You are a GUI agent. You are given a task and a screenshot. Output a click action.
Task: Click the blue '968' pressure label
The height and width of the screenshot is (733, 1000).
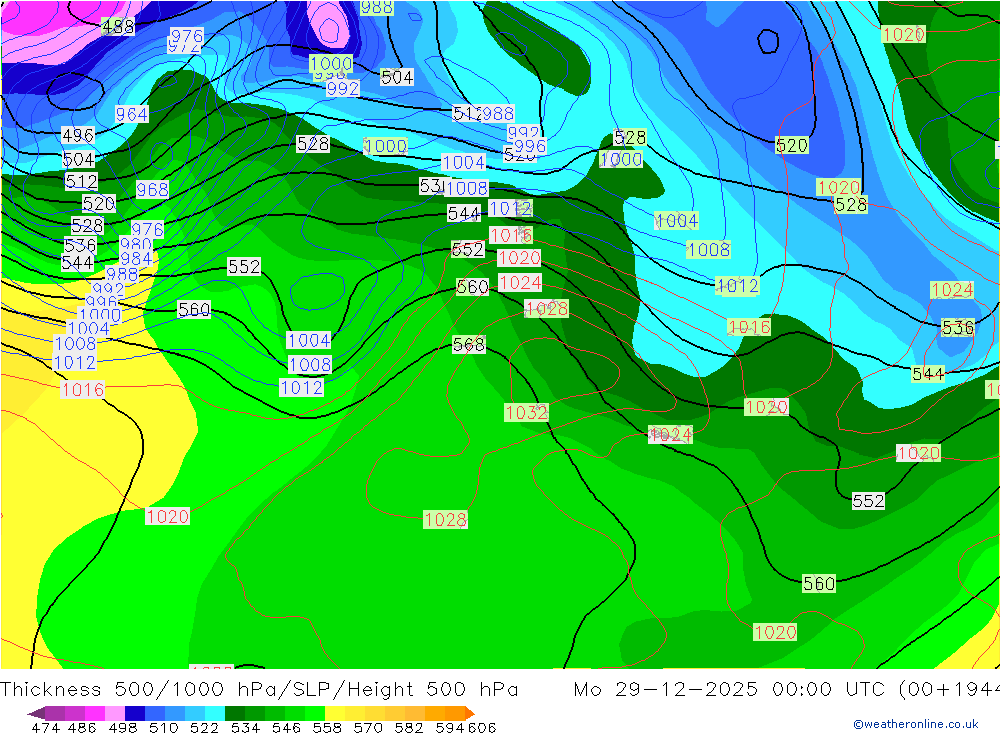pyautogui.click(x=152, y=189)
